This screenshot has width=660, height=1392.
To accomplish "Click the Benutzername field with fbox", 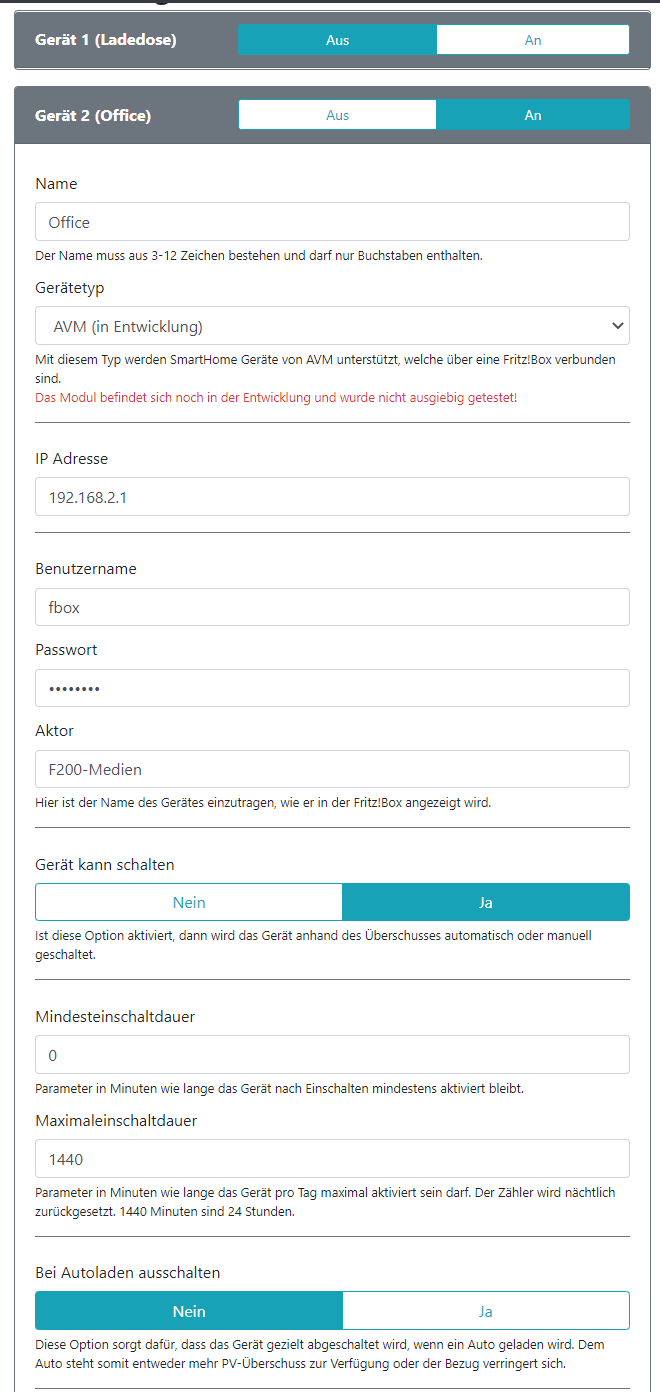I will tap(332, 607).
